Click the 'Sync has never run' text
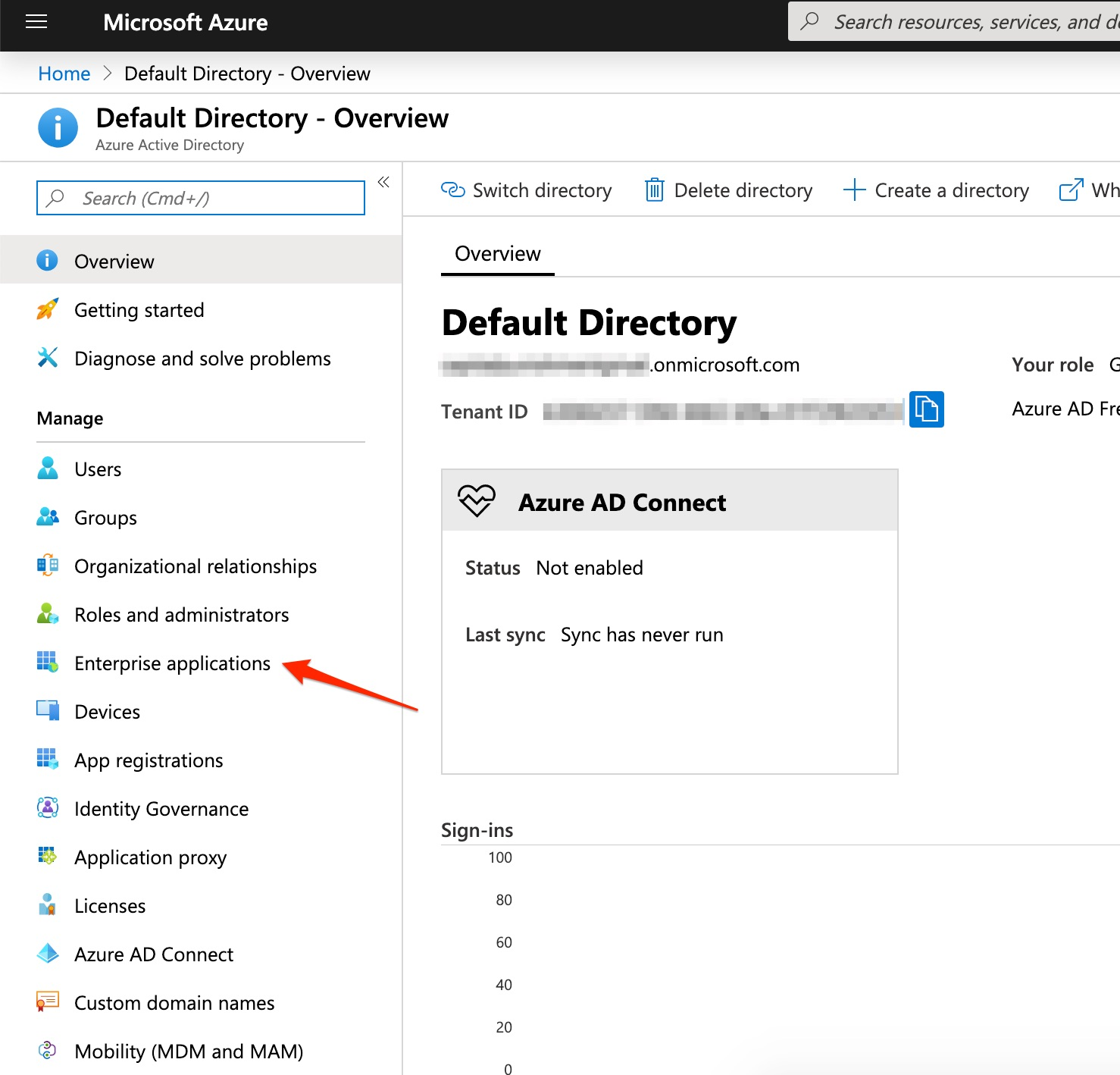This screenshot has width=1120, height=1075. click(642, 635)
